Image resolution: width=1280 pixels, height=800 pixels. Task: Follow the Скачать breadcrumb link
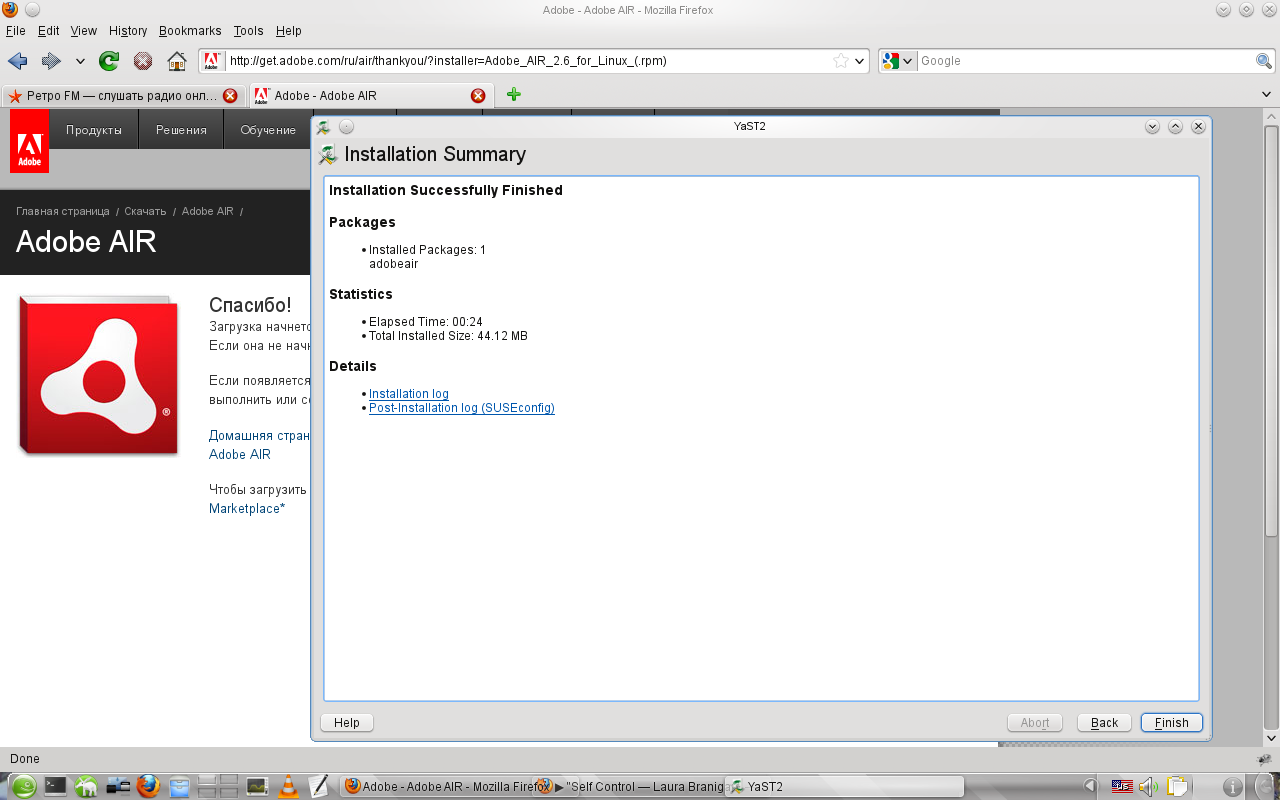[146, 211]
